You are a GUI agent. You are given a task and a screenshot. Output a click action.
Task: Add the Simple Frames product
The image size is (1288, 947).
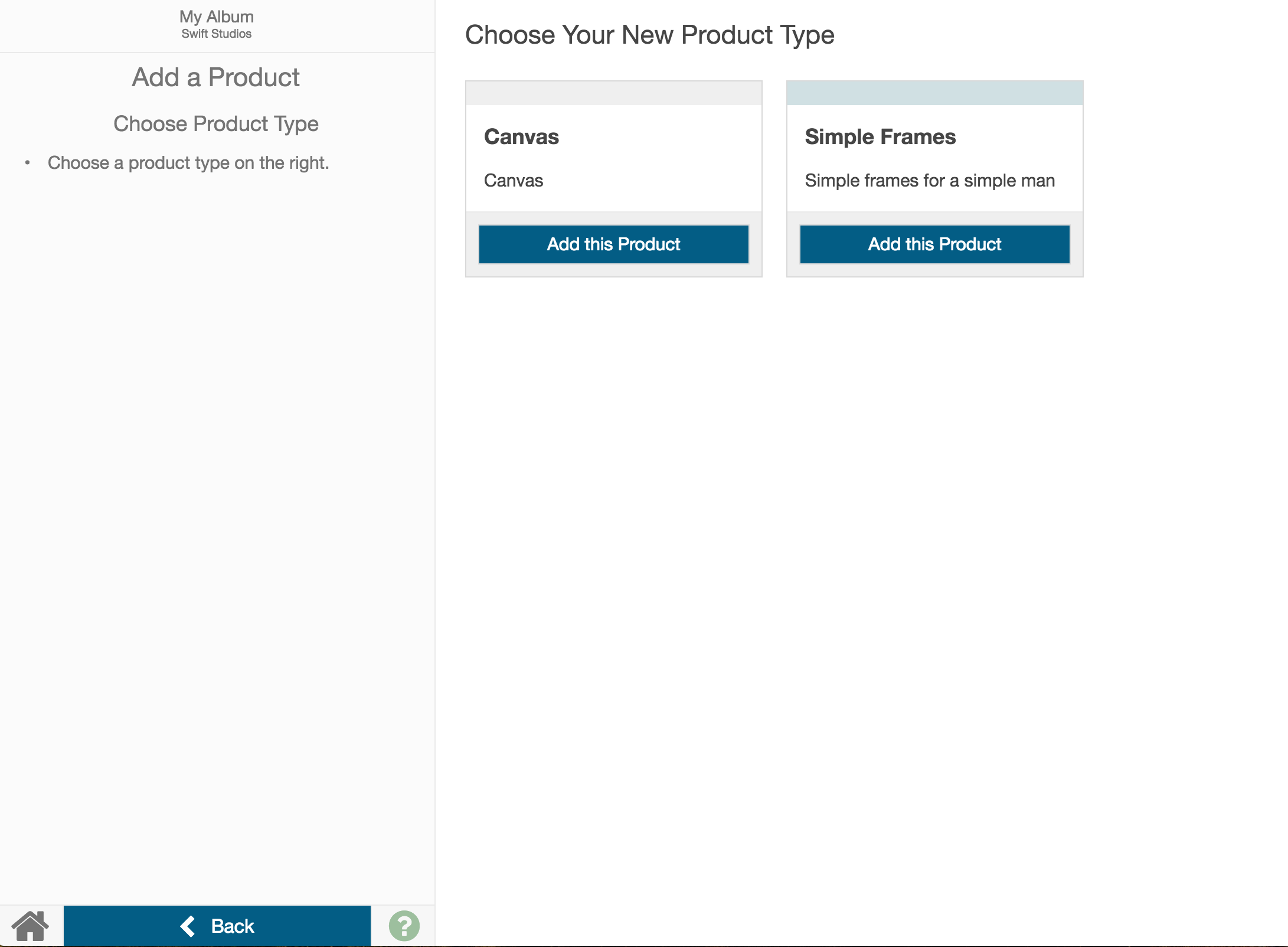pyautogui.click(x=935, y=244)
